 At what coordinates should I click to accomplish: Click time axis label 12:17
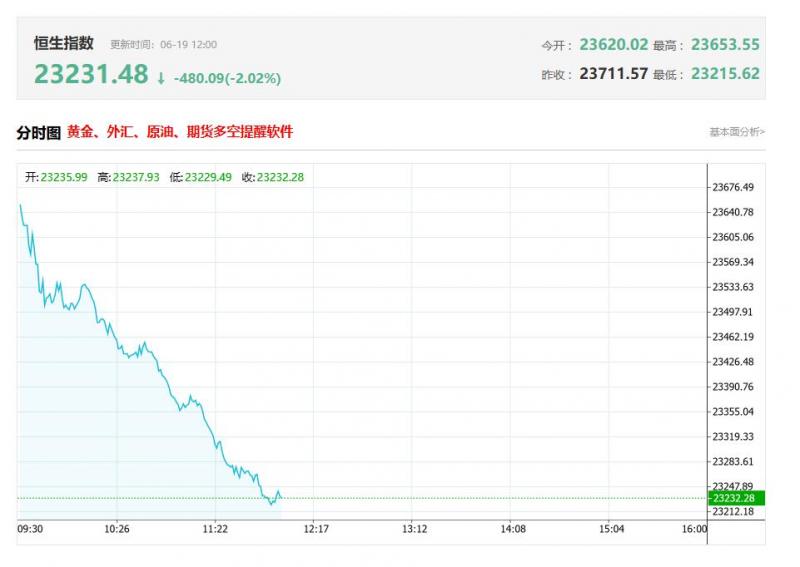pos(316,529)
